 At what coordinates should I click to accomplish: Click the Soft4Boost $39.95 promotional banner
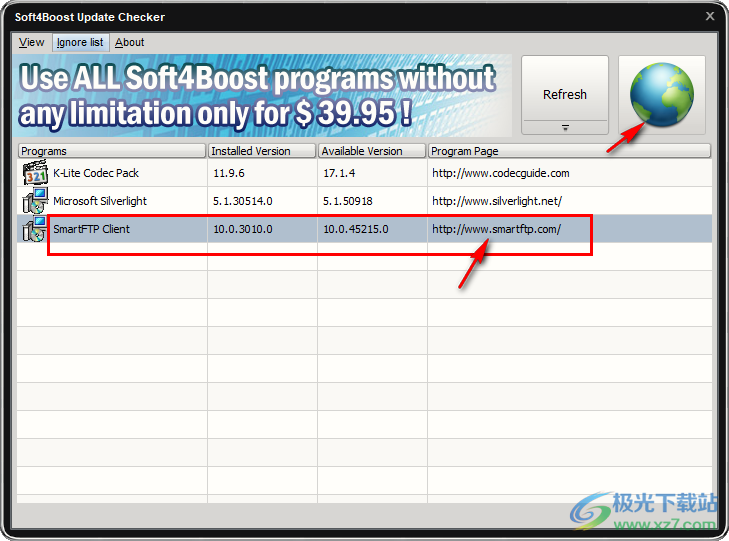point(262,95)
